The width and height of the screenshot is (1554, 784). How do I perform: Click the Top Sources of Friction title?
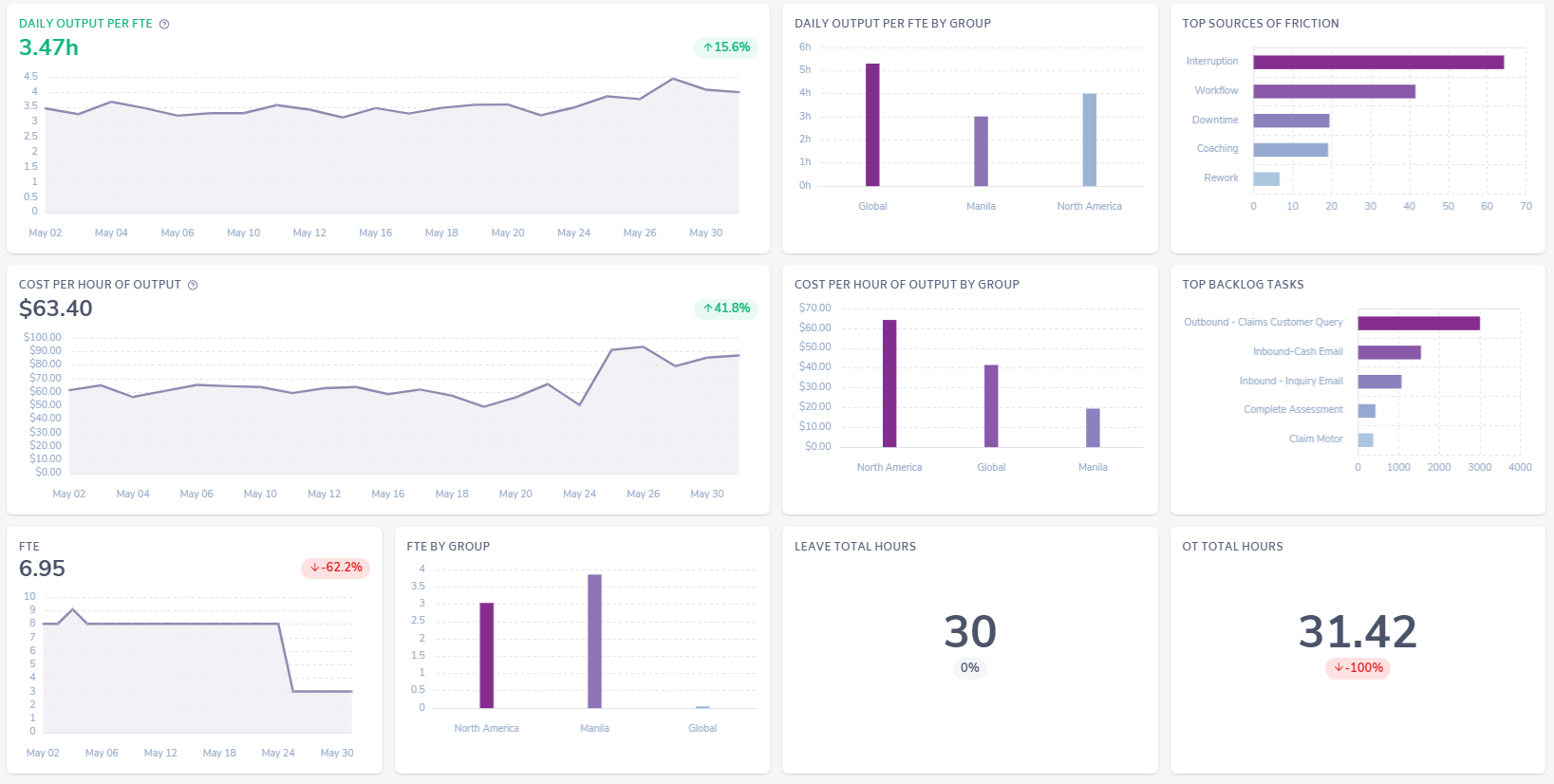pyautogui.click(x=1261, y=24)
